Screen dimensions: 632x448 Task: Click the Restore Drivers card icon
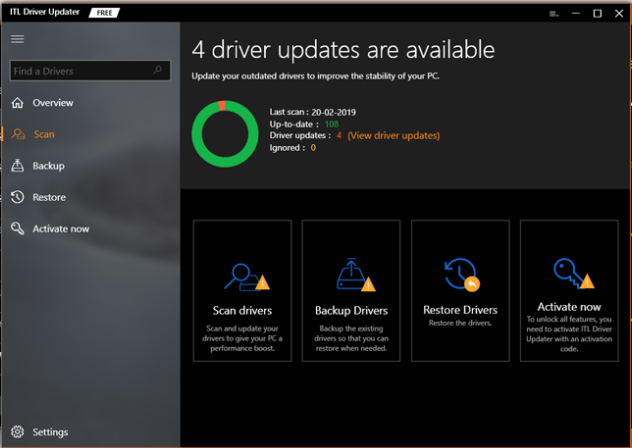[x=462, y=274]
